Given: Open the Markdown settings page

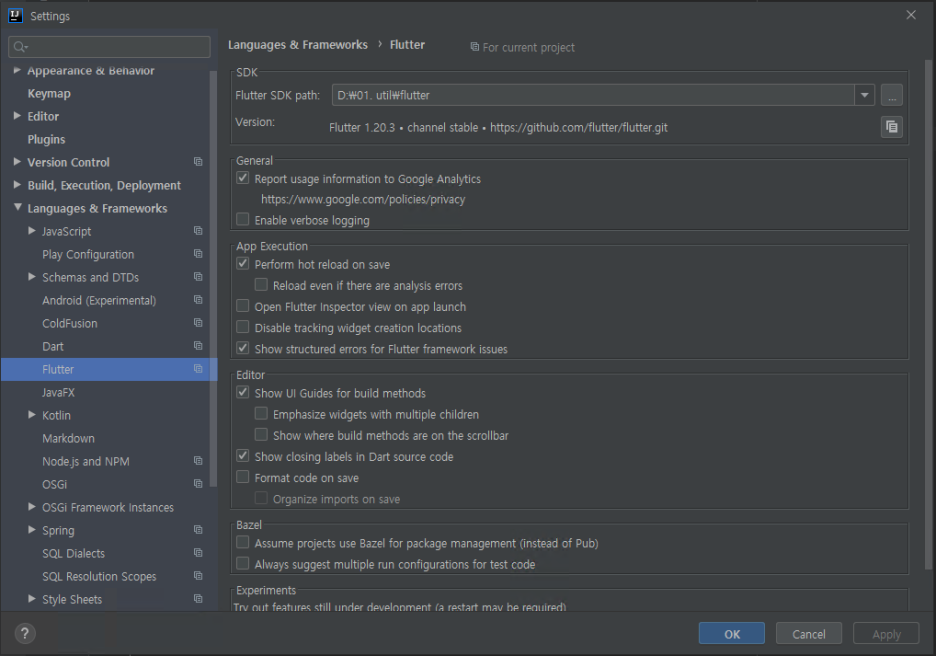Looking at the screenshot, I should coord(68,439).
